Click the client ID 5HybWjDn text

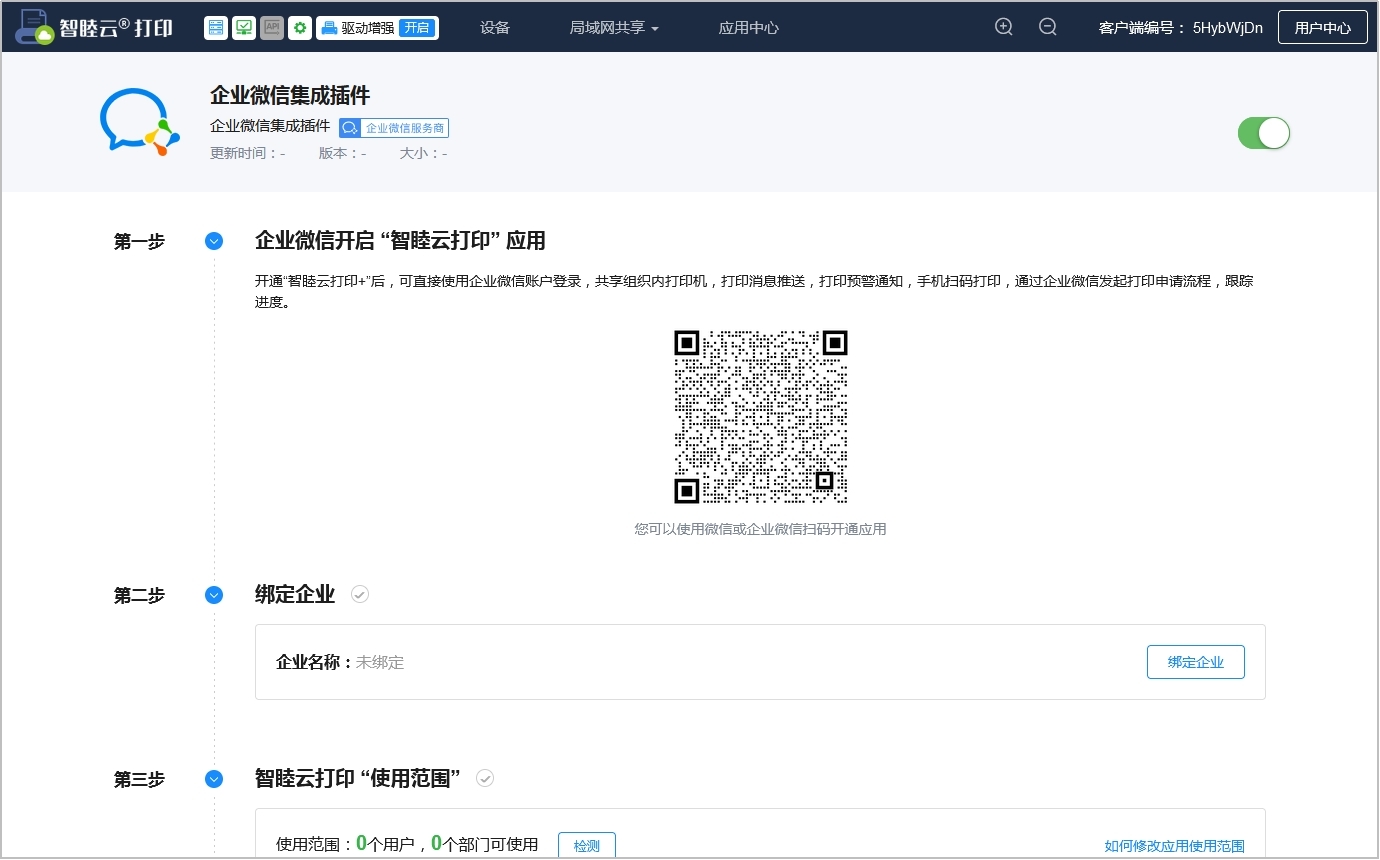point(1228,28)
